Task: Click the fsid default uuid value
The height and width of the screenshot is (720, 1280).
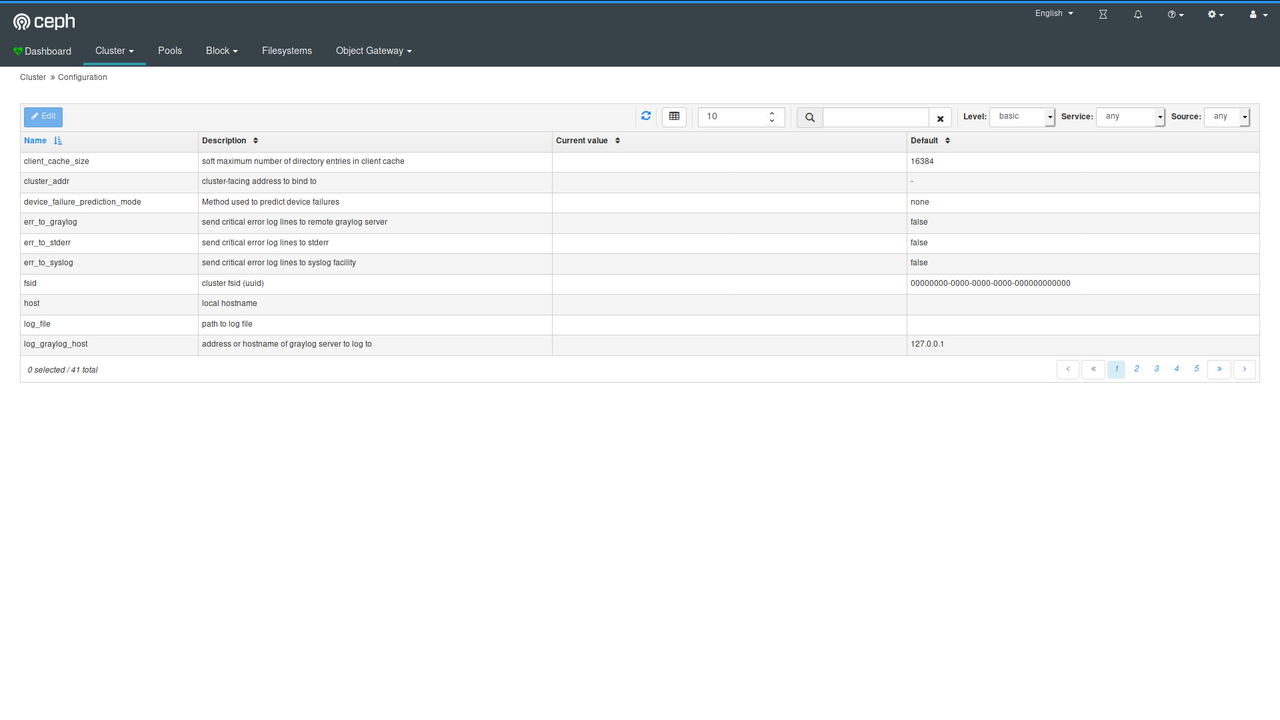Action: coord(990,283)
